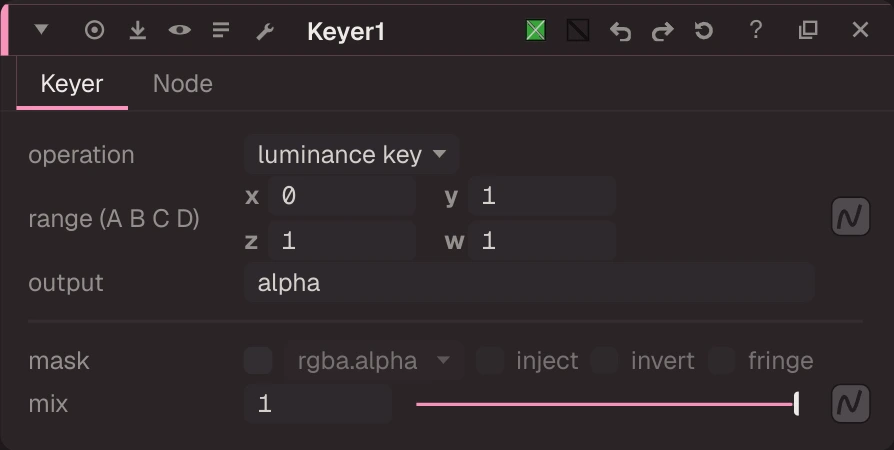Float the panel with the window icon

point(808,30)
